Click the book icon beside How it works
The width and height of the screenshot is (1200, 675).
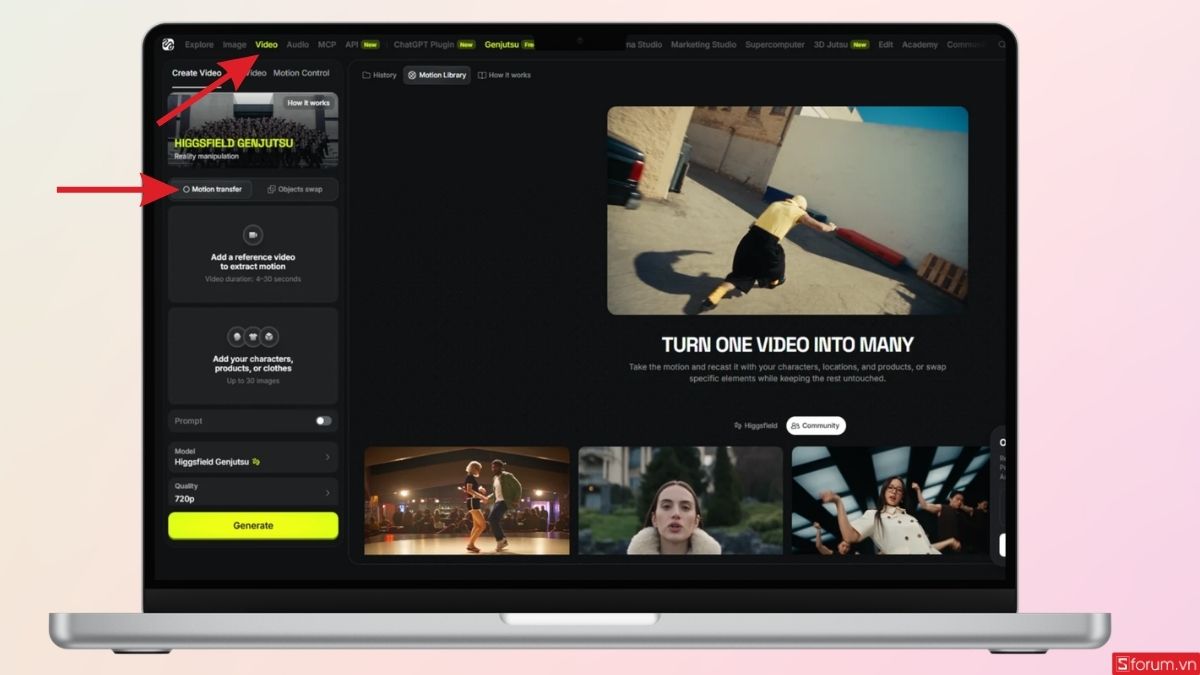[x=482, y=75]
